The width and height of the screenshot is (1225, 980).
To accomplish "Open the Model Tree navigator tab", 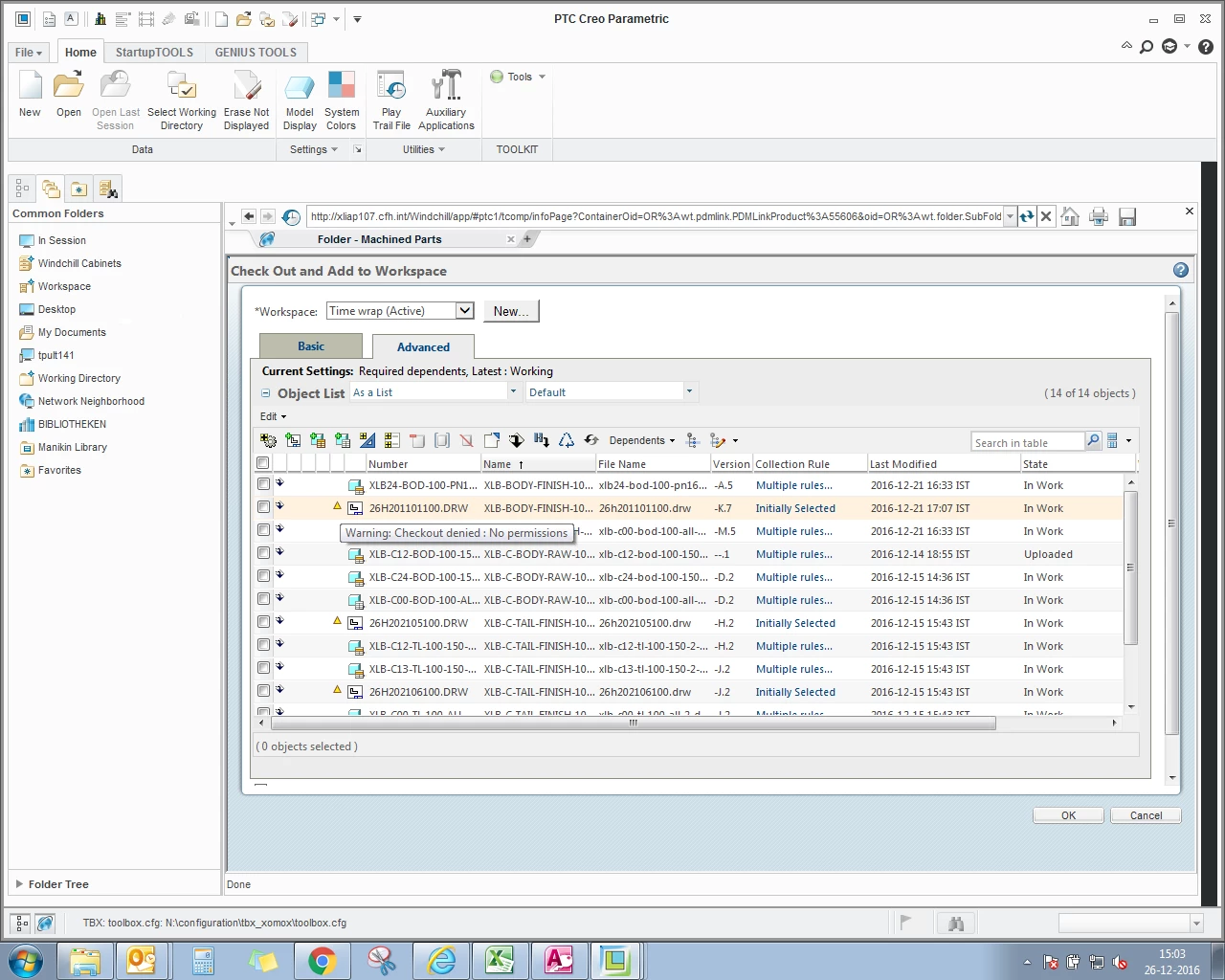I will point(22,189).
